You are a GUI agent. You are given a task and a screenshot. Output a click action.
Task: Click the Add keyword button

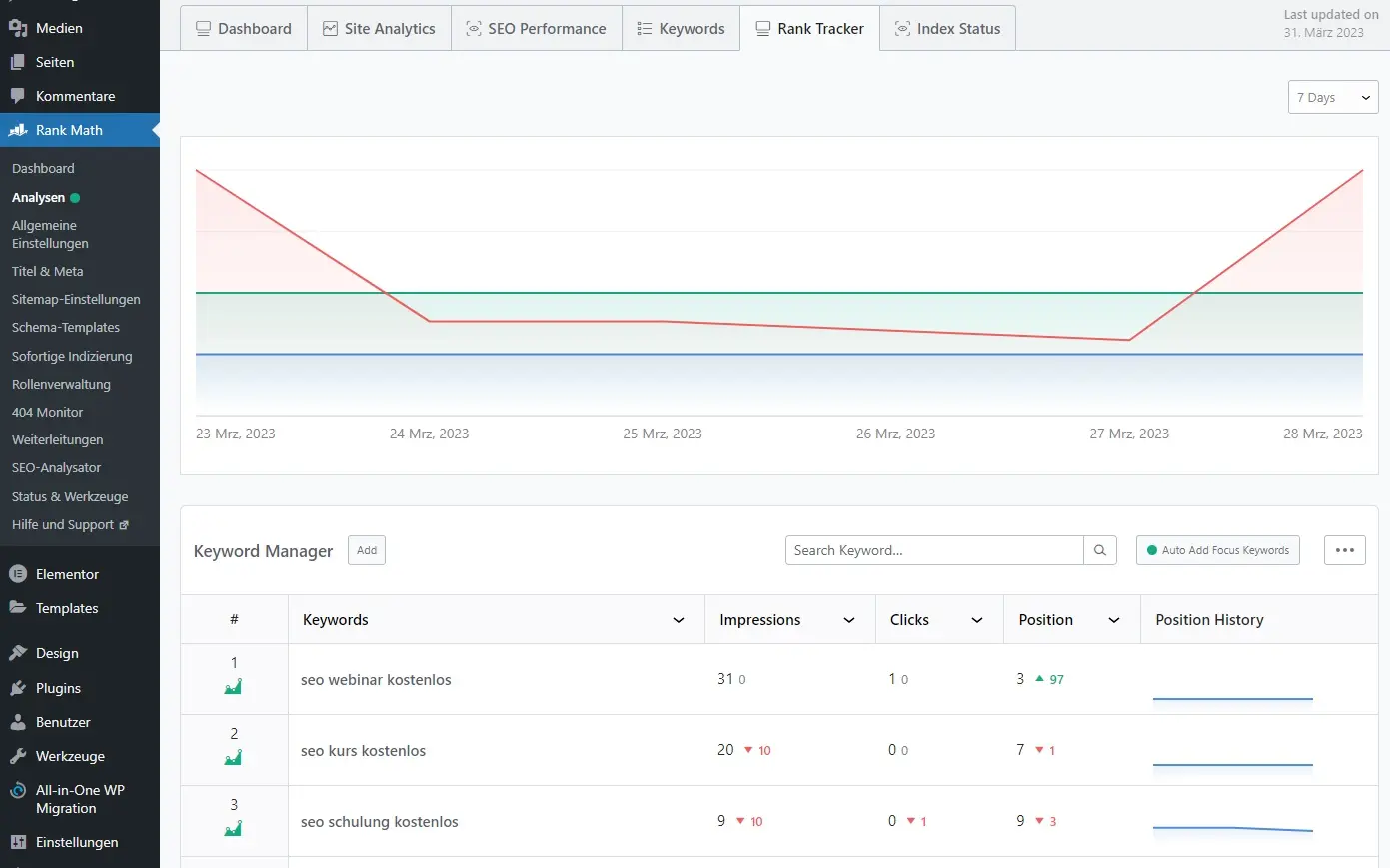(367, 550)
